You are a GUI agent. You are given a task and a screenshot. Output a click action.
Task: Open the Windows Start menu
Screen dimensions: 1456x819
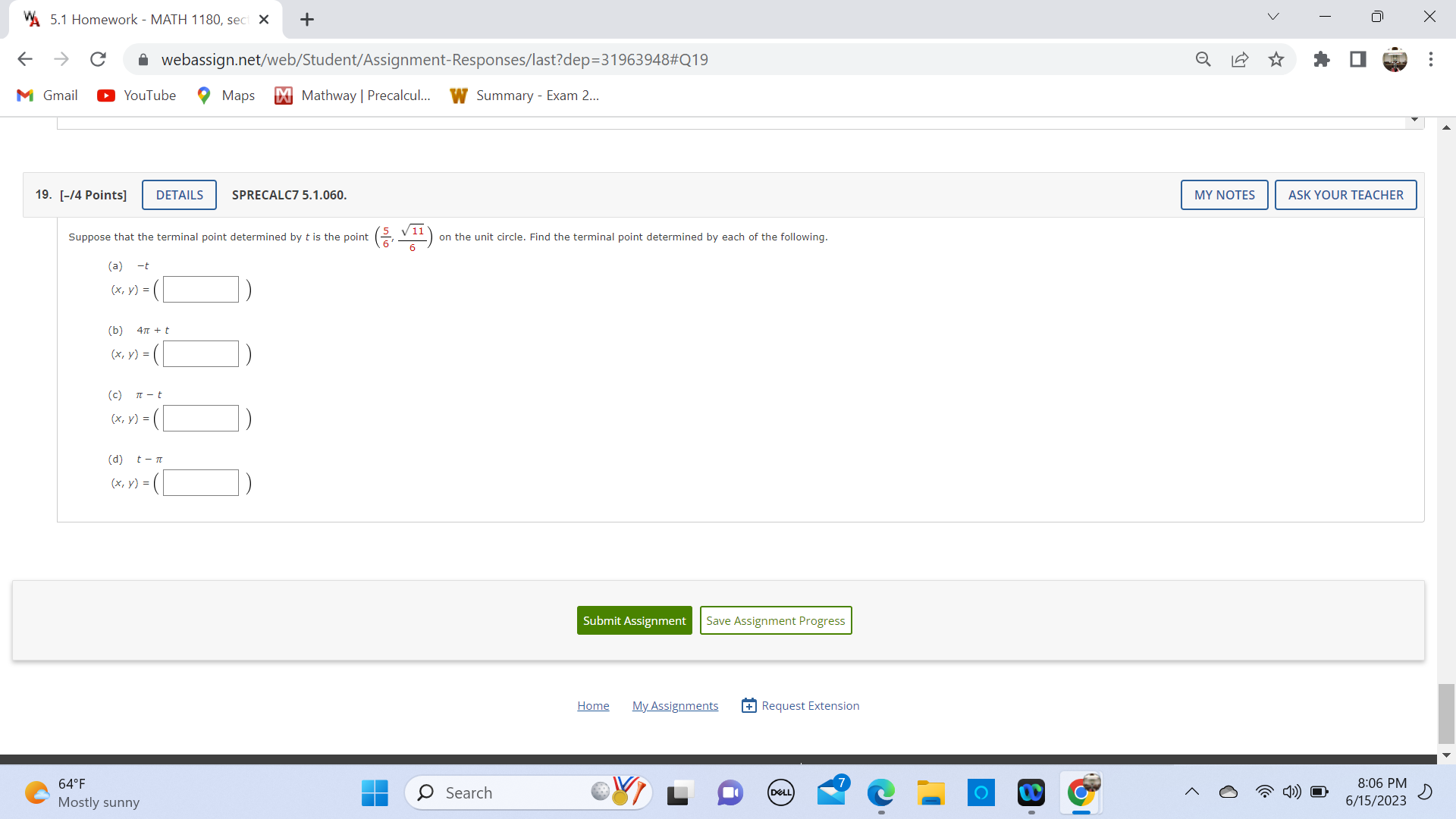point(375,792)
